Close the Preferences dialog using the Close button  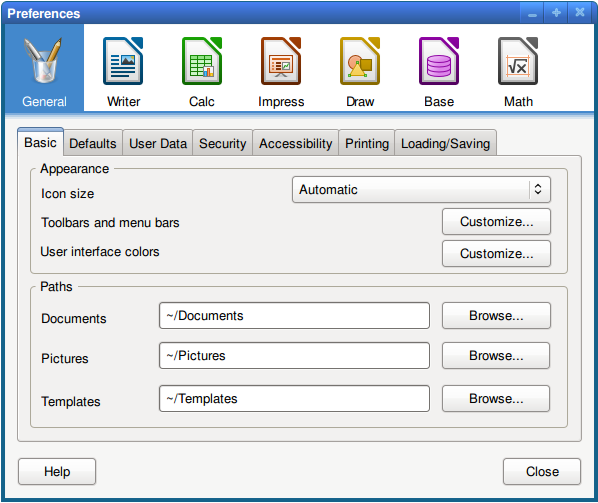(x=542, y=472)
